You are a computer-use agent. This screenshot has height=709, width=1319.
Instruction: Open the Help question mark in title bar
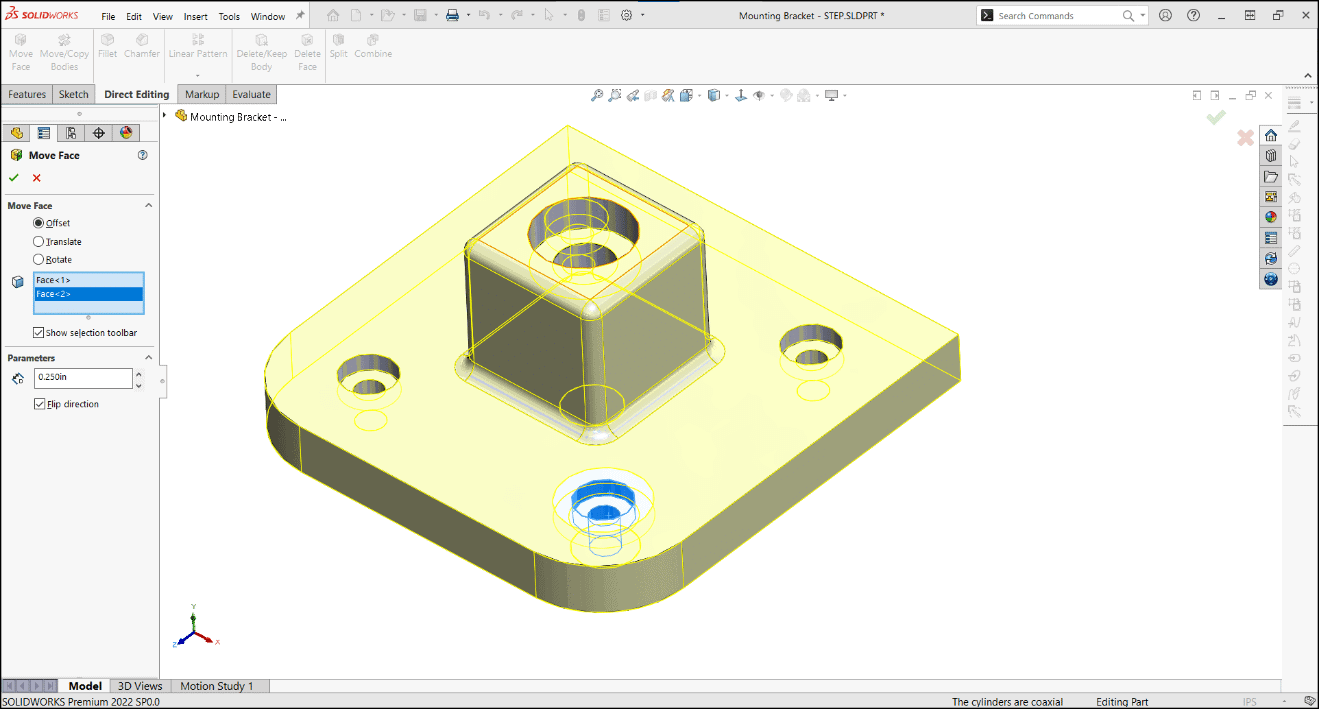click(x=1193, y=15)
